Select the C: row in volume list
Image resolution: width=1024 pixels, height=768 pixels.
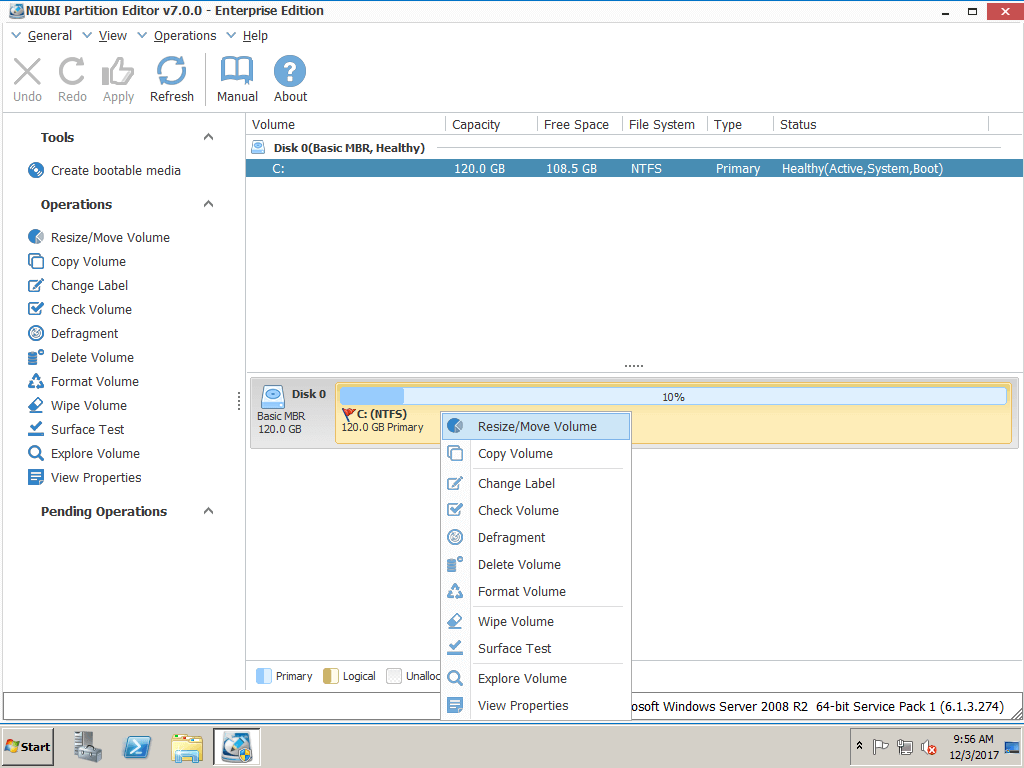click(633, 168)
